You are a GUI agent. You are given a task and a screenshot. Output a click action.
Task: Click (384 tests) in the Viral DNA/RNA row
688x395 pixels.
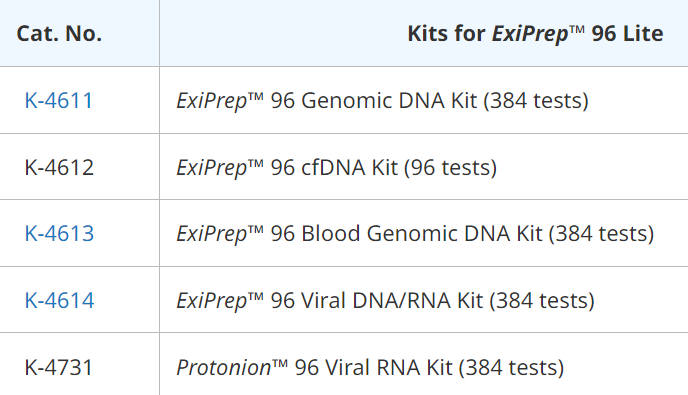(x=542, y=301)
